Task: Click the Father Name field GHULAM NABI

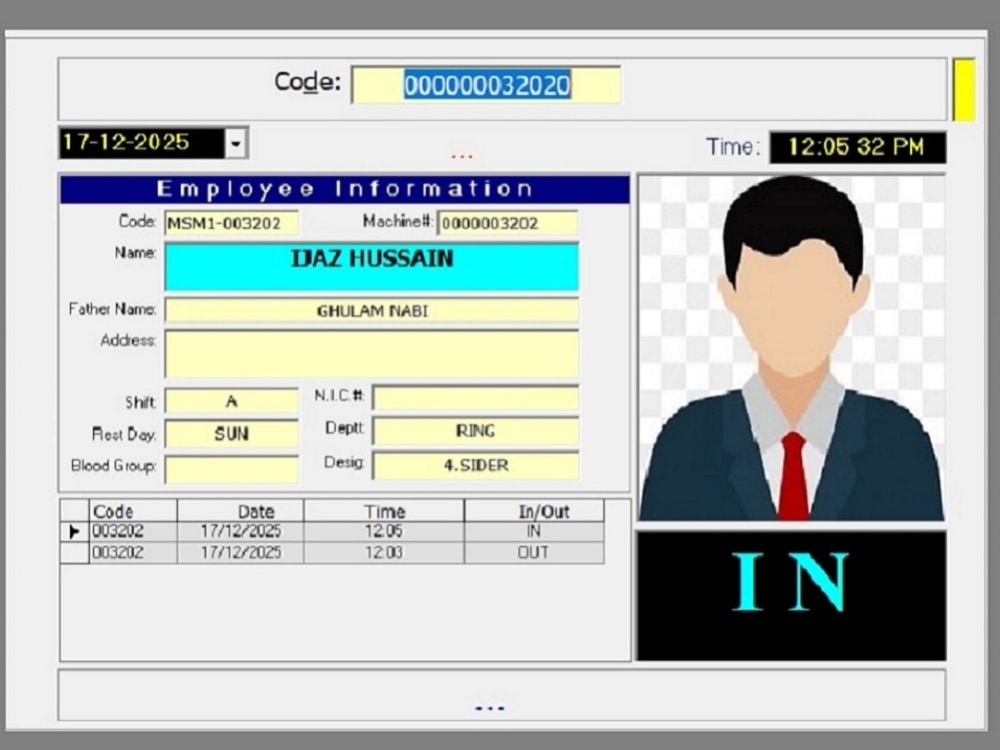Action: 372,311
